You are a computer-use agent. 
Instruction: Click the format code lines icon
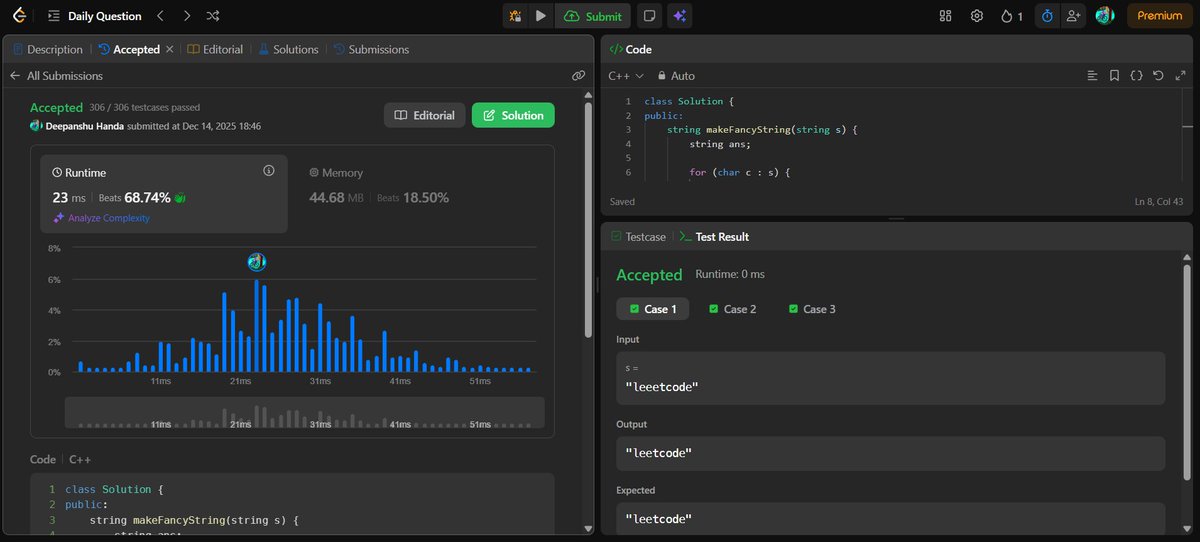click(x=1092, y=76)
